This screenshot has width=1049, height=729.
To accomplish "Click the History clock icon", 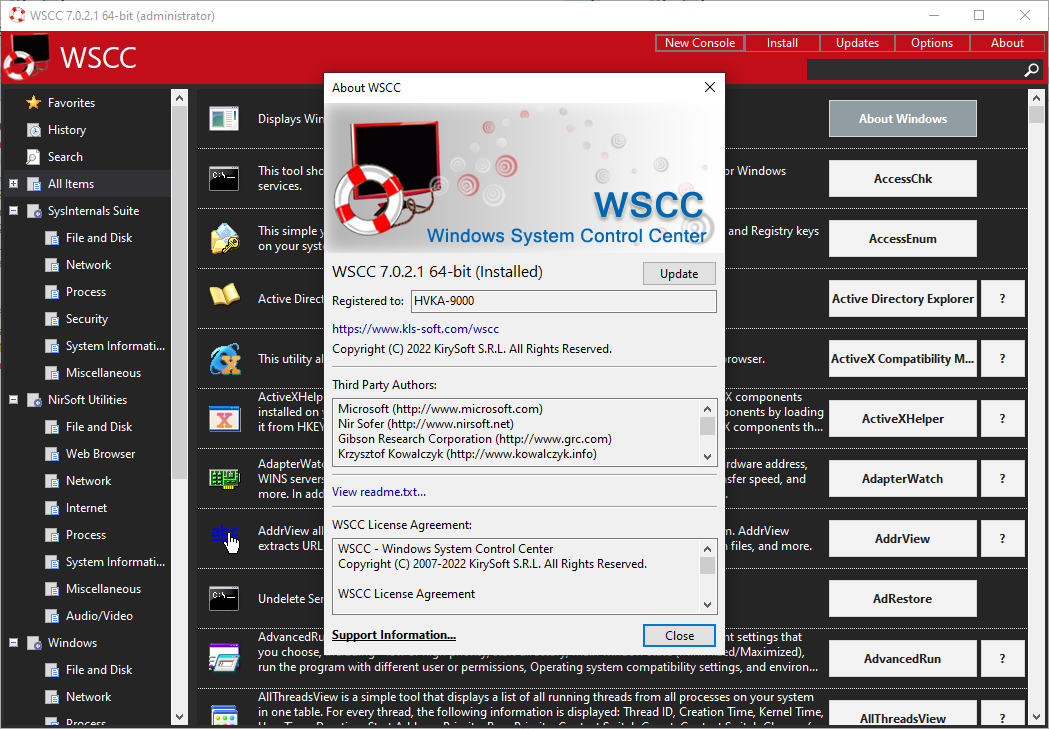I will coord(33,130).
